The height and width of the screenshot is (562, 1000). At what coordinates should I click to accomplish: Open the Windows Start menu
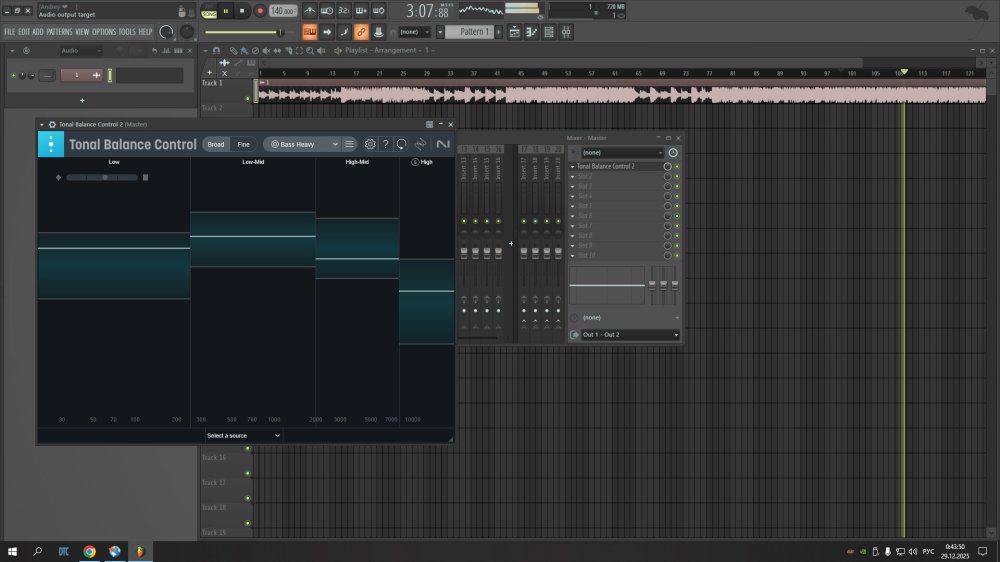coord(12,551)
